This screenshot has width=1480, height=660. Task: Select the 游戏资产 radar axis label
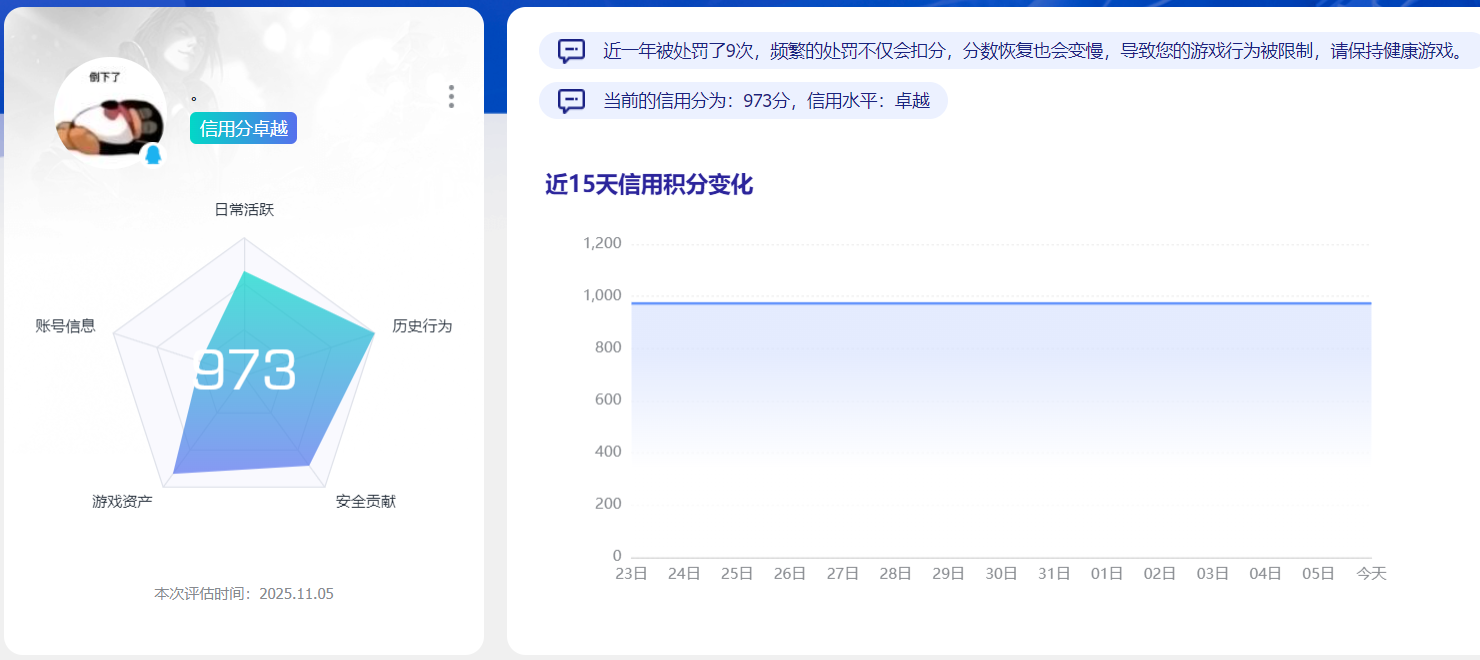tap(122, 501)
